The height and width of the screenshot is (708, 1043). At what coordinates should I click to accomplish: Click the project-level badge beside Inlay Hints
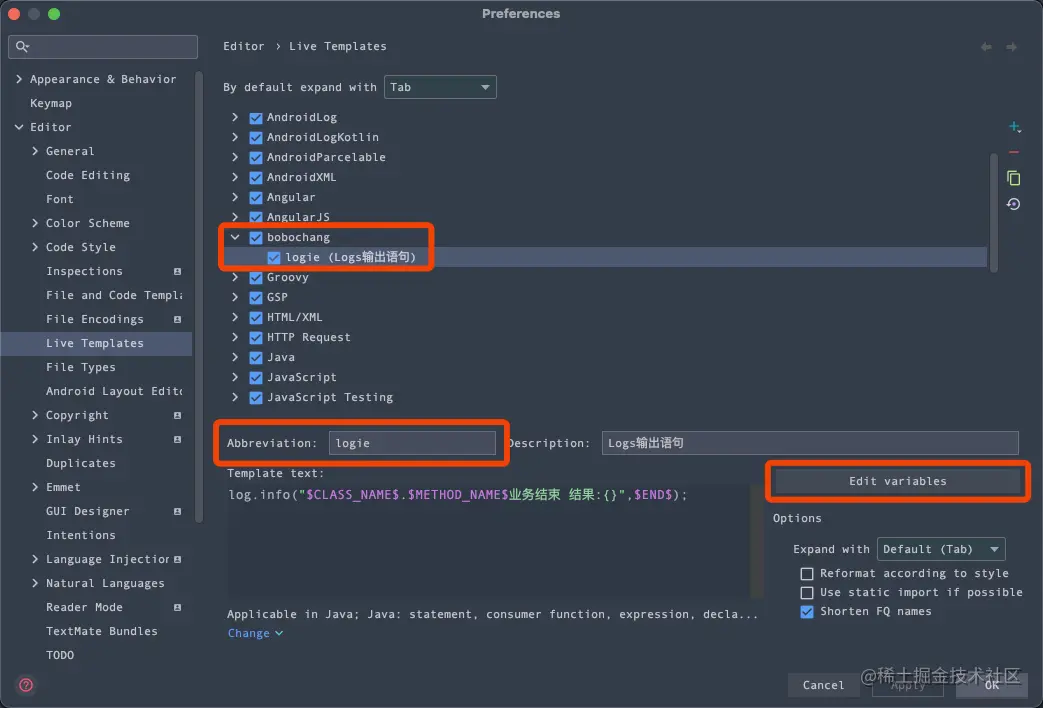point(178,439)
